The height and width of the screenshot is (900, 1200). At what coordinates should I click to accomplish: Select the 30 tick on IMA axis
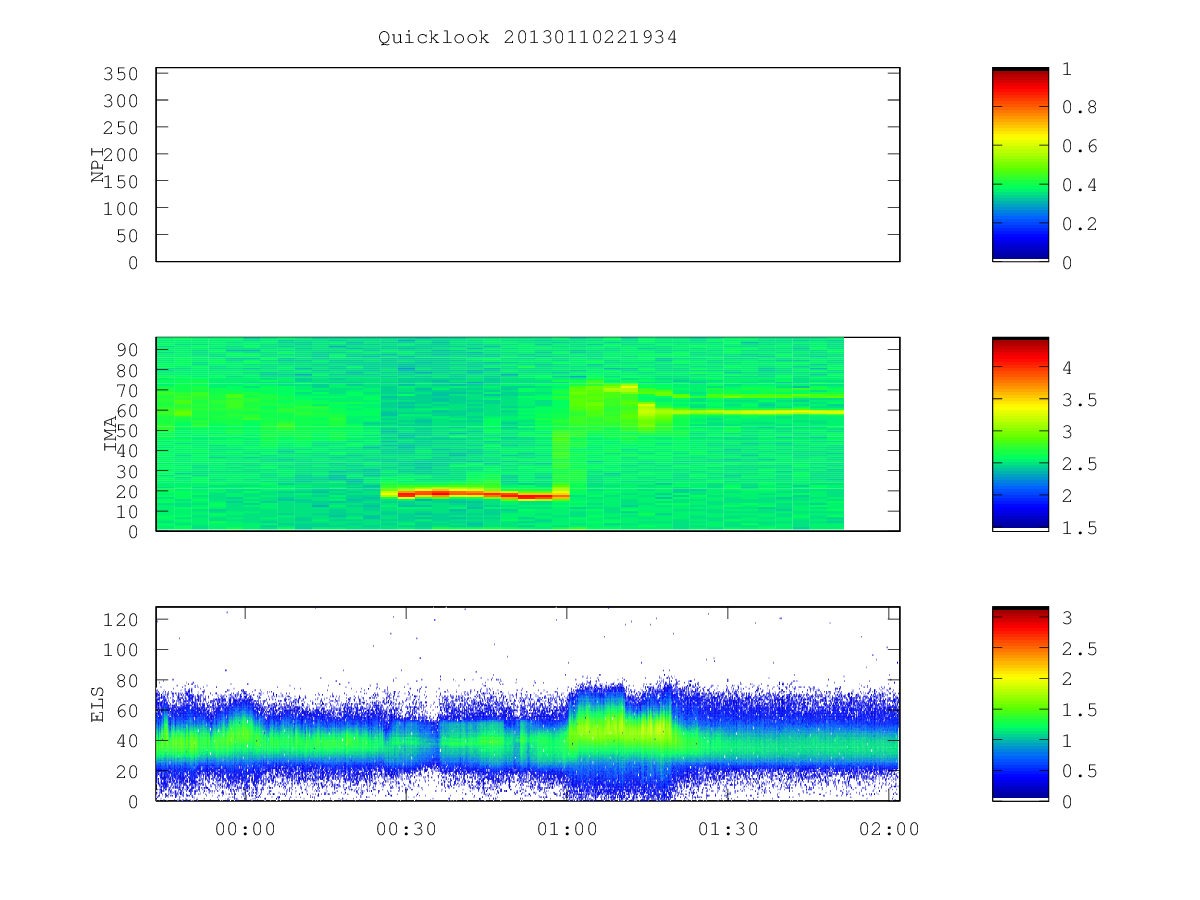pyautogui.click(x=126, y=471)
